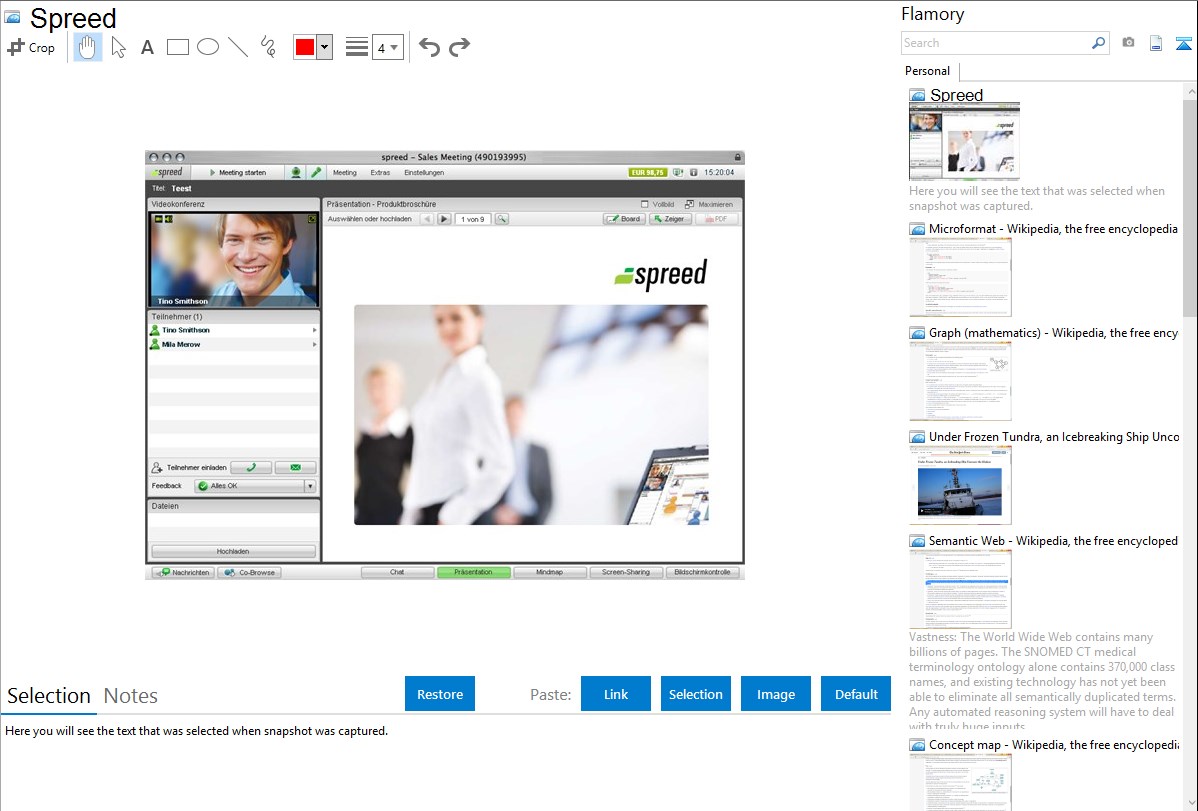Viewport: 1198px width, 811px height.
Task: Click the email invite button
Action: tap(296, 468)
